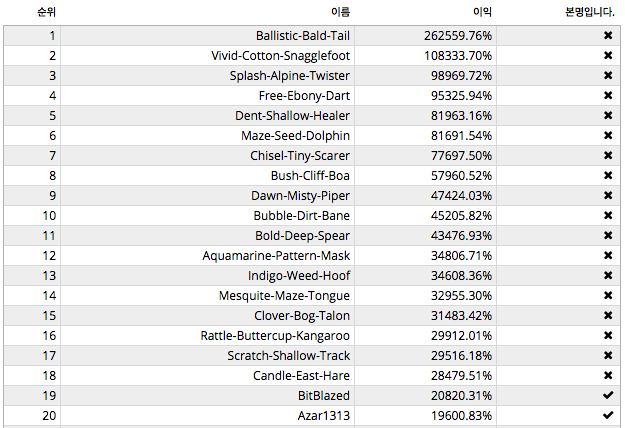Click the X icon in Bold-Deep-Spear row
625x428 pixels.
[x=607, y=235]
